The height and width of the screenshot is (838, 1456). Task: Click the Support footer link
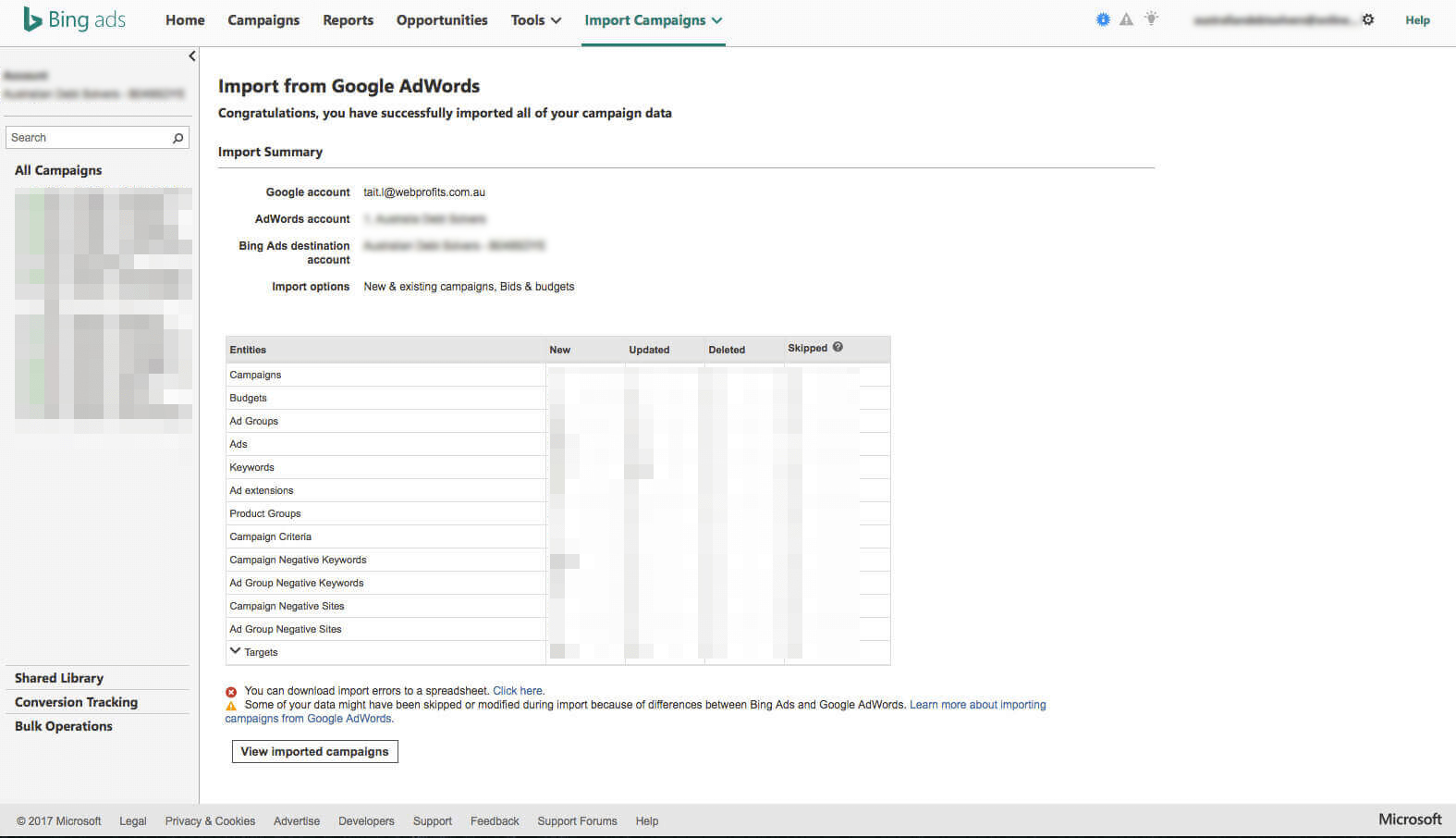[433, 821]
